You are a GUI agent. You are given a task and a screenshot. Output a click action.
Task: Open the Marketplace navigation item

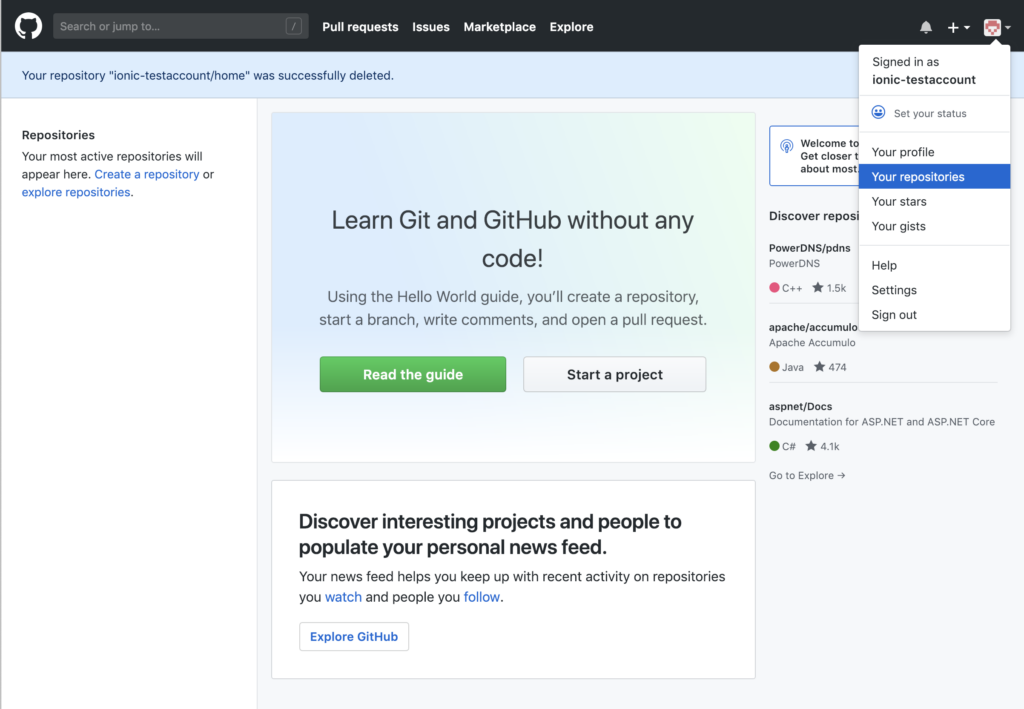pos(499,27)
